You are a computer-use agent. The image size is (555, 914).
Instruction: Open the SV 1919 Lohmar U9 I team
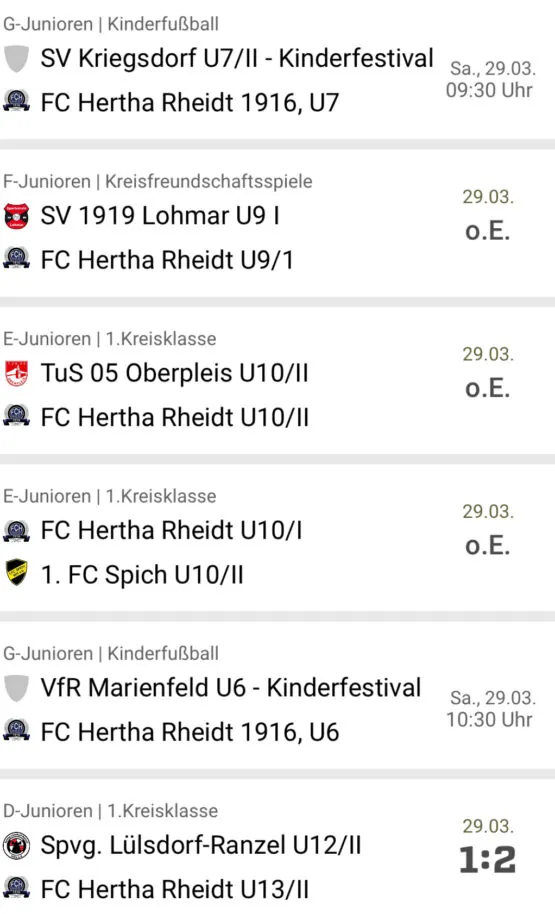pyautogui.click(x=160, y=216)
